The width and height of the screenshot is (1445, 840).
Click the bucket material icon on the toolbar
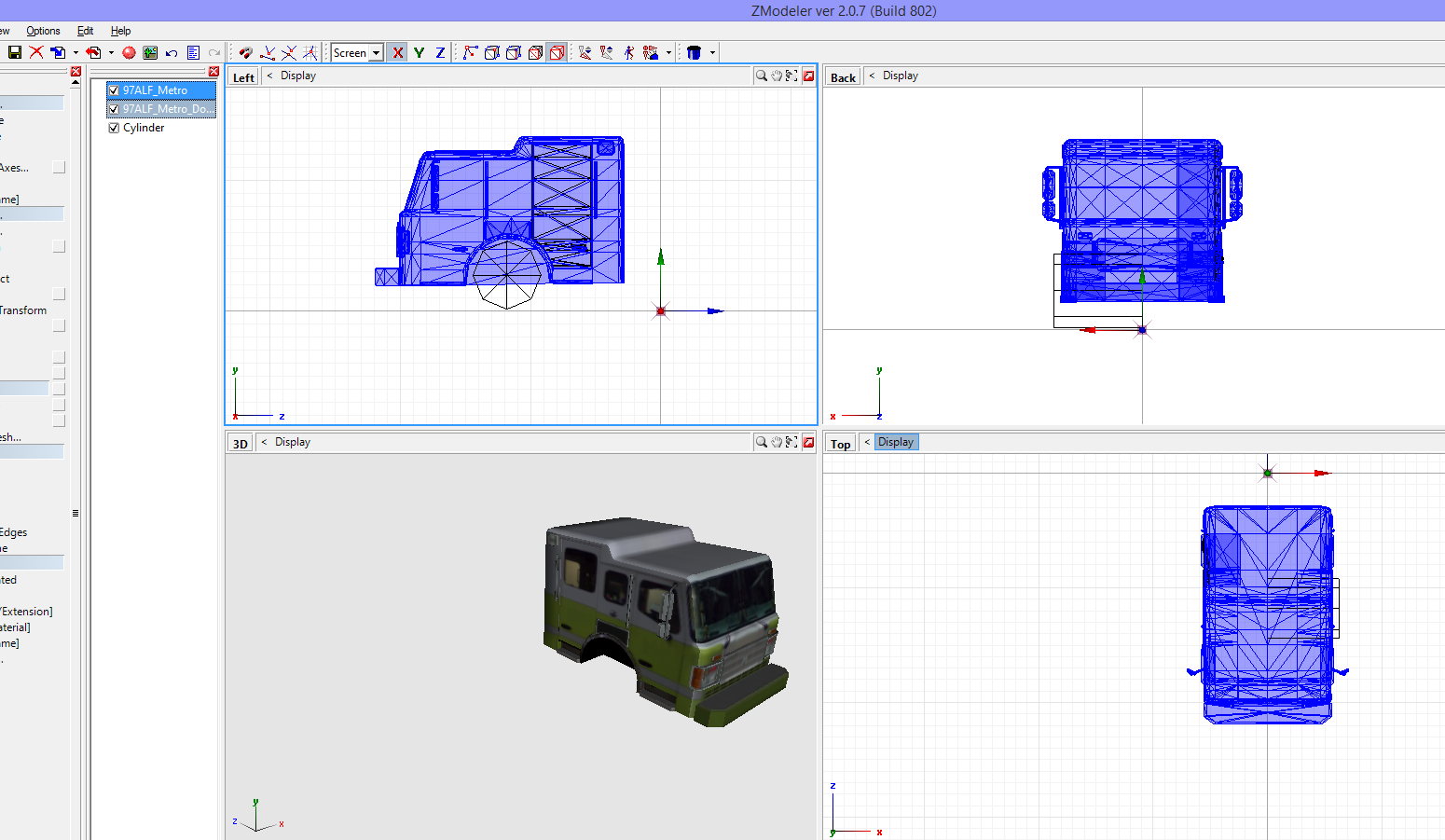[x=695, y=52]
